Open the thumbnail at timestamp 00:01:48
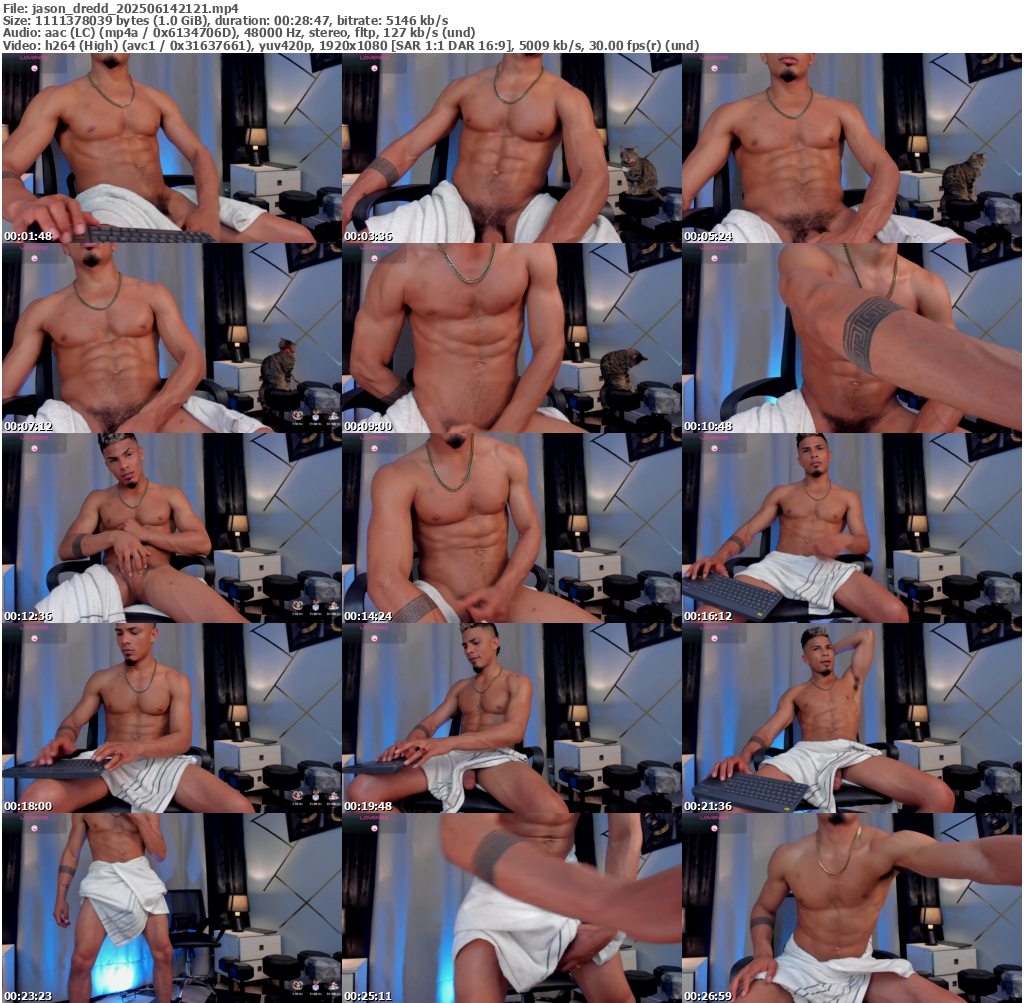The height and width of the screenshot is (1003, 1024). tap(171, 148)
